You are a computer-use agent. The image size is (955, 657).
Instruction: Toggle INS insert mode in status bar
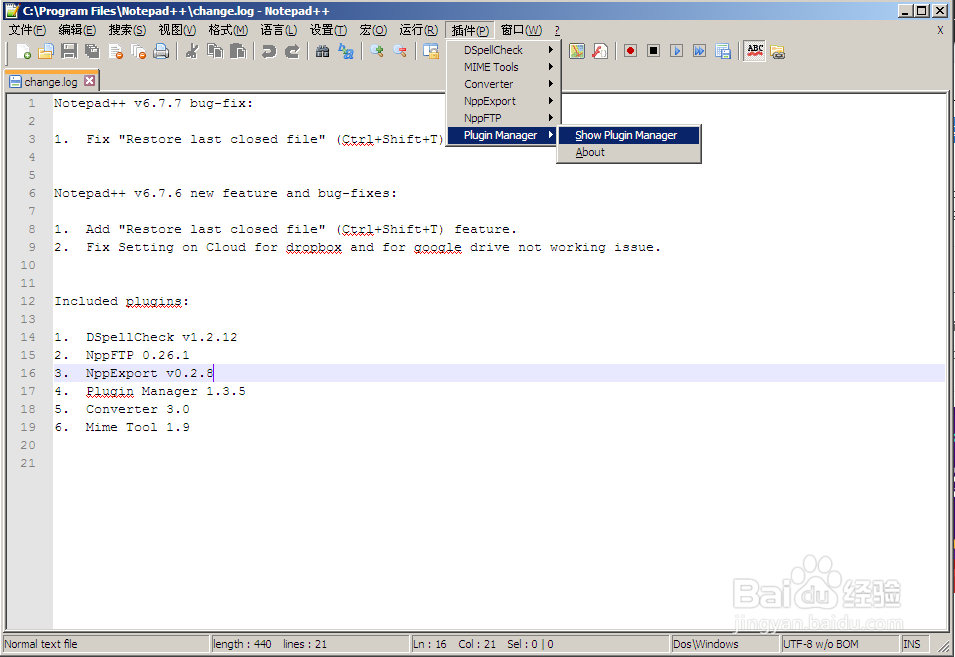914,644
